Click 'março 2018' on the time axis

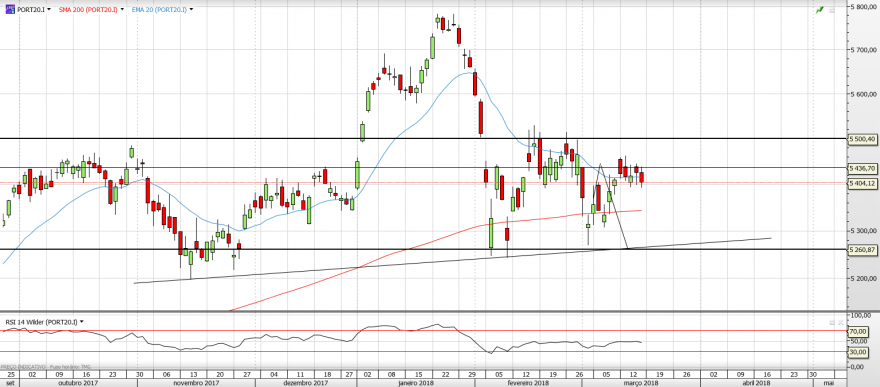point(641,383)
